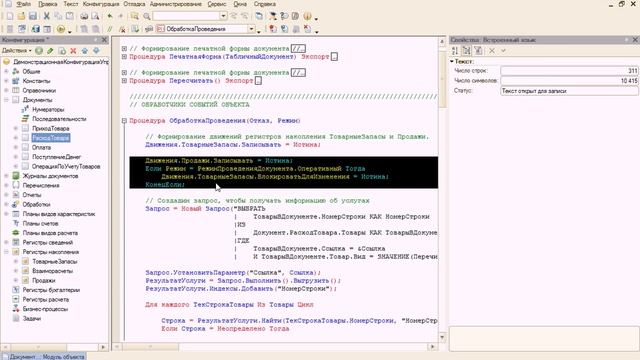This screenshot has height=360, width=640.
Task: Click the filter properties icon in Properties panel
Action: point(478,51)
